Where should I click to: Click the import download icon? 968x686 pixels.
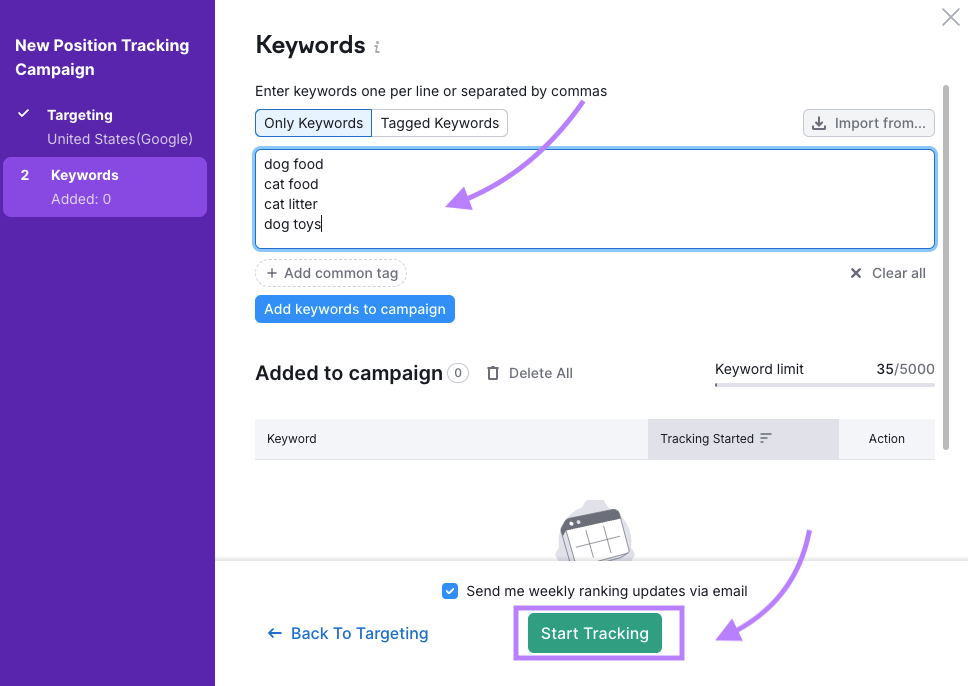(819, 123)
